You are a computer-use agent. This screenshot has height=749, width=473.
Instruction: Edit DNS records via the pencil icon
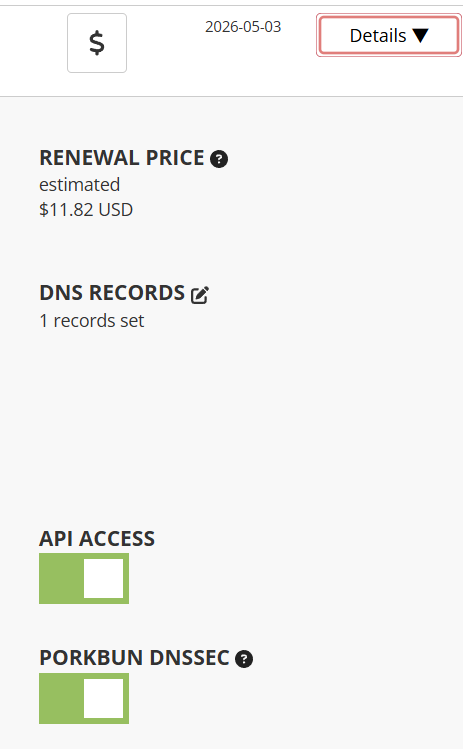point(200,295)
